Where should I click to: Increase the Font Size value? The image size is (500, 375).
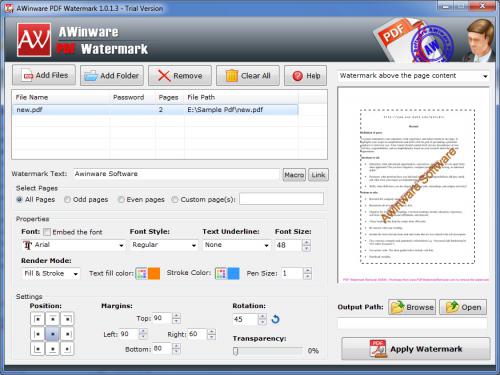(x=307, y=242)
